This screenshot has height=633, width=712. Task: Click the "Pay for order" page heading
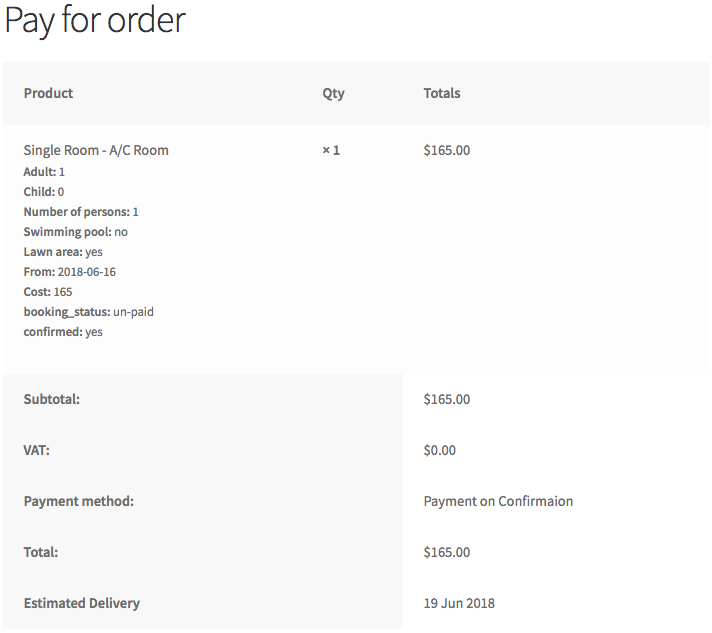point(95,21)
